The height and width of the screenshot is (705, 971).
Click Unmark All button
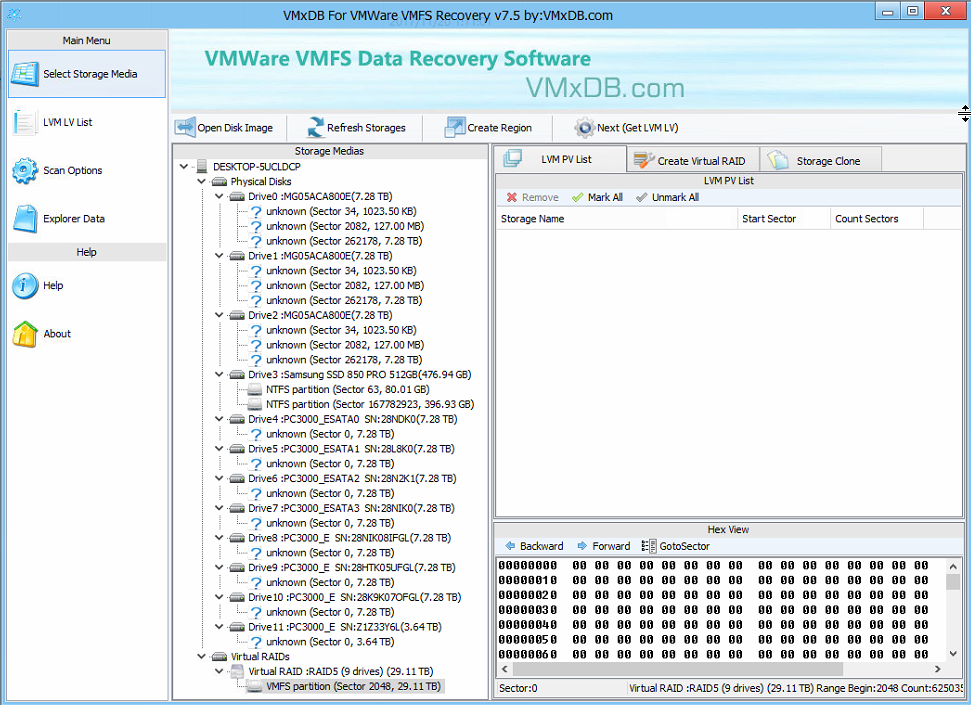click(x=668, y=197)
